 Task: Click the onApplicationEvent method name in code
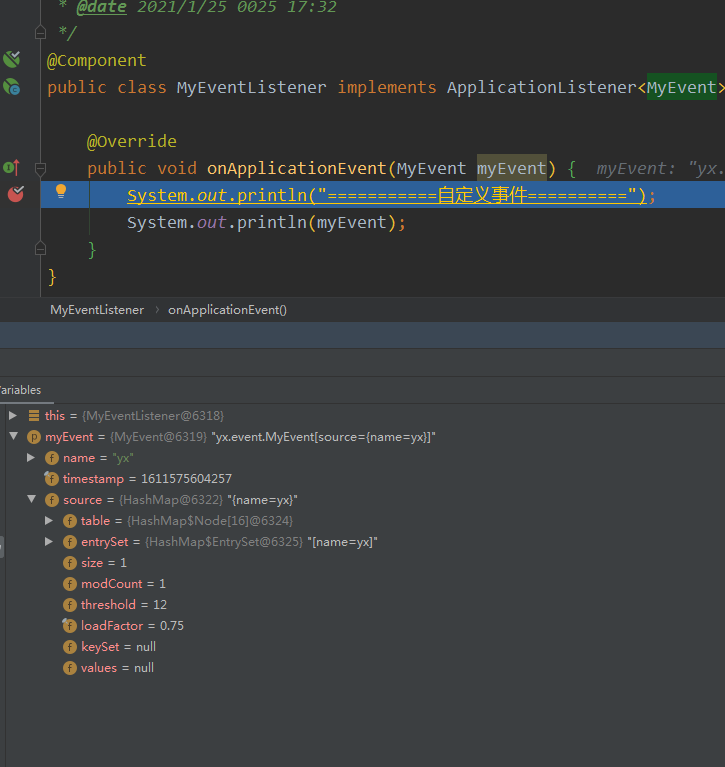[x=296, y=168]
